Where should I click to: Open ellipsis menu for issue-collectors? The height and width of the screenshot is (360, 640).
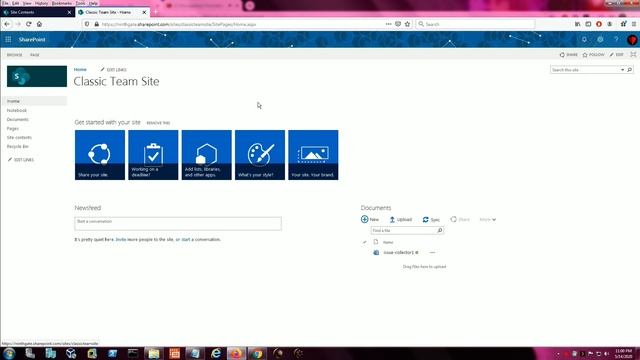point(432,253)
